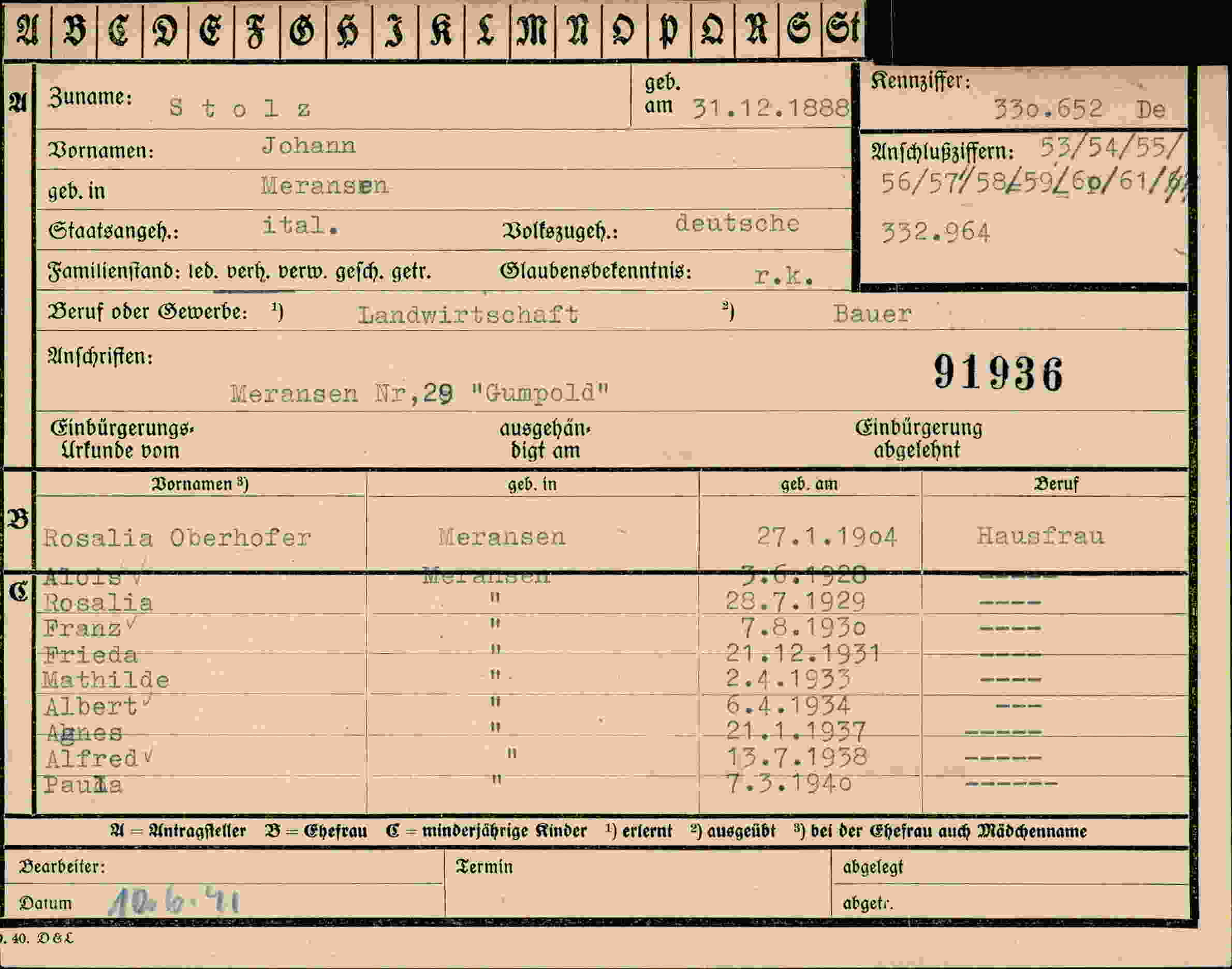Click the practiced occupation 'Bauer'
Screen dimensions: 1232x969
pos(872,314)
